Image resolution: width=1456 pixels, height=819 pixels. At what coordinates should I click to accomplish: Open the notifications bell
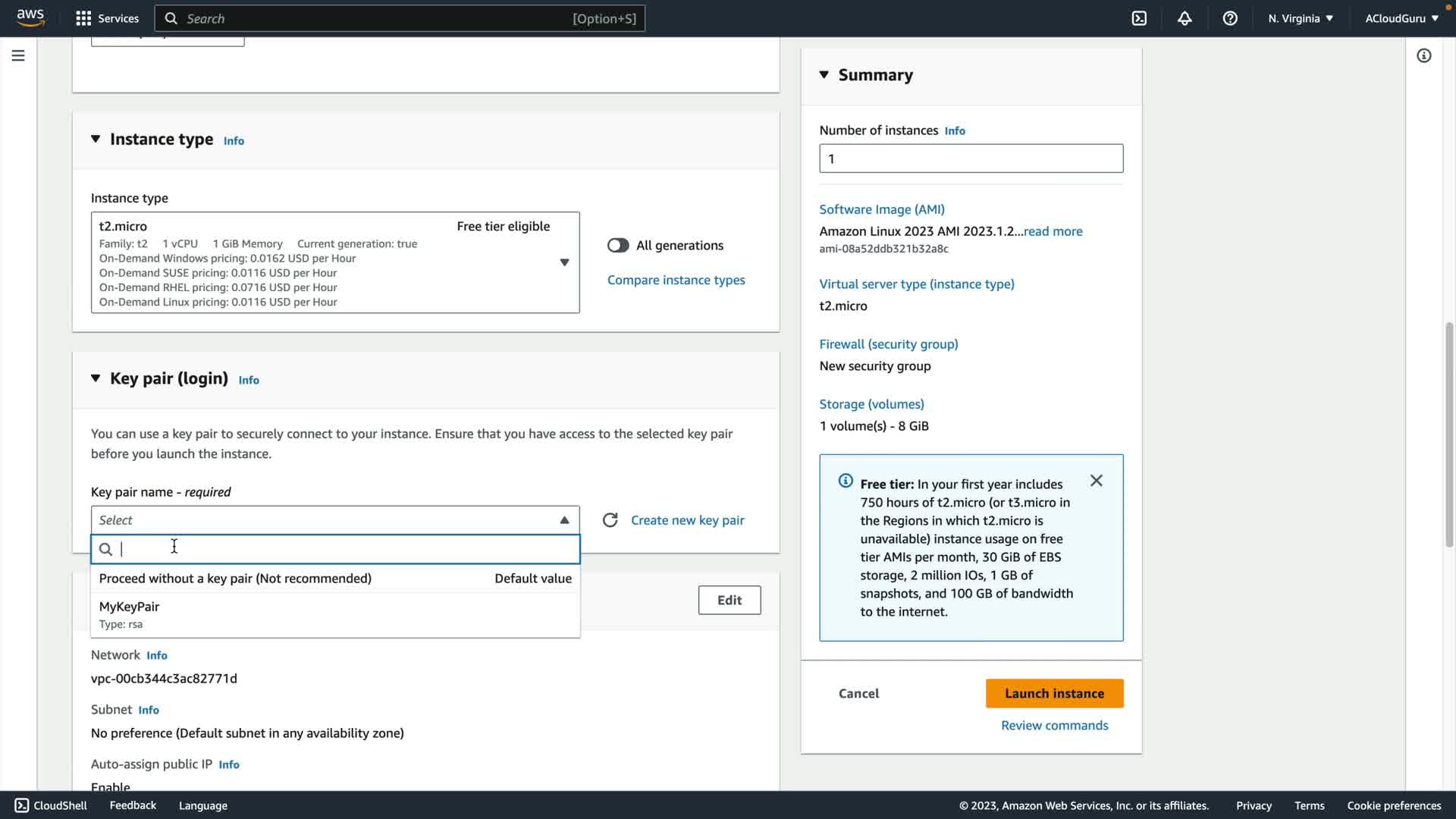point(1185,18)
